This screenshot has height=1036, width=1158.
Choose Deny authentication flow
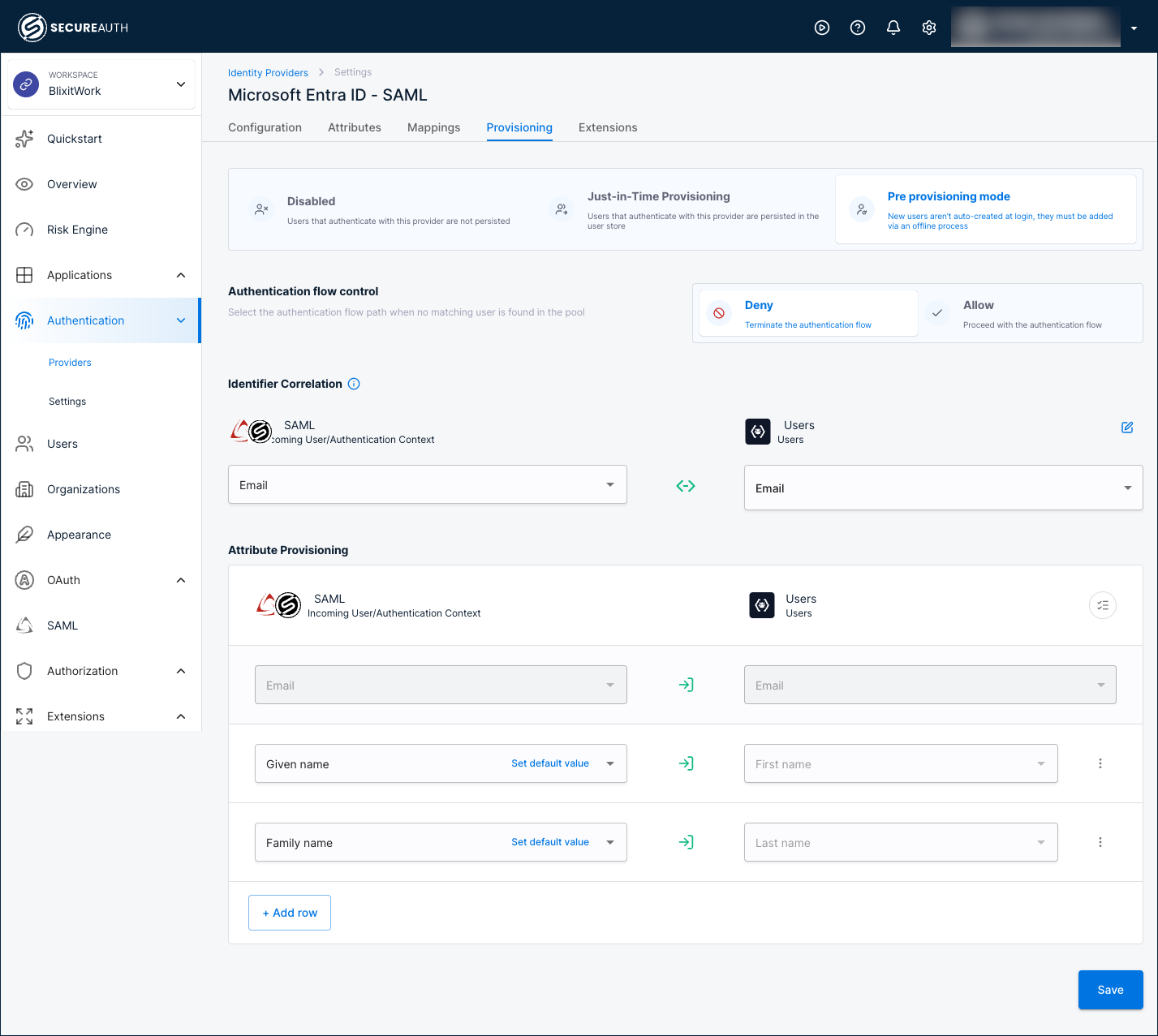click(808, 313)
